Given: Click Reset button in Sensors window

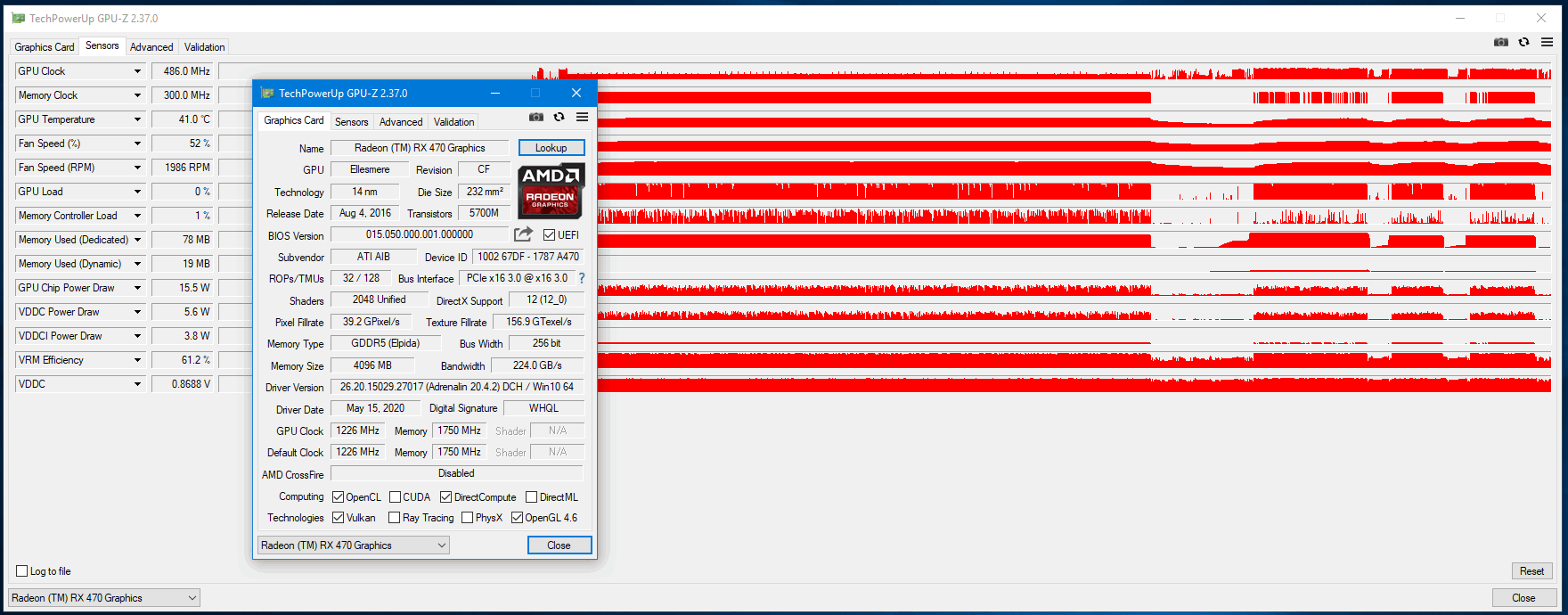Looking at the screenshot, I should tap(1531, 571).
